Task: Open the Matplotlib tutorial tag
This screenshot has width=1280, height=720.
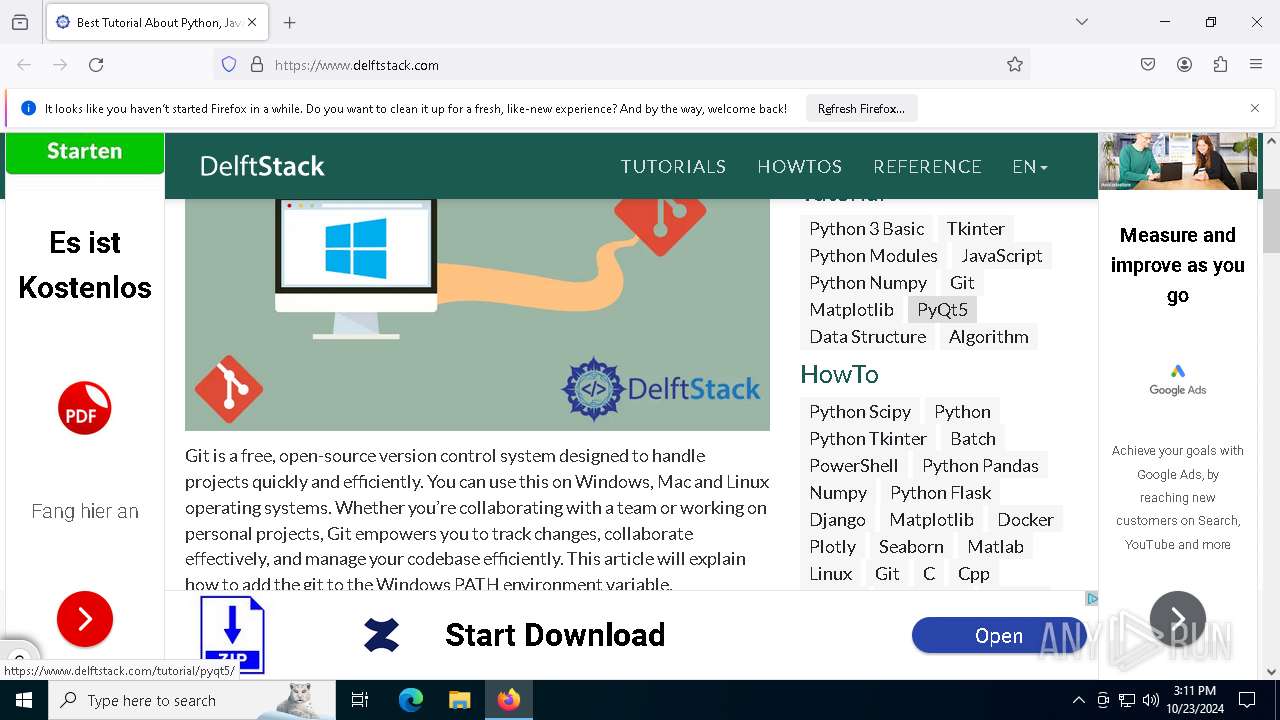Action: click(x=852, y=310)
